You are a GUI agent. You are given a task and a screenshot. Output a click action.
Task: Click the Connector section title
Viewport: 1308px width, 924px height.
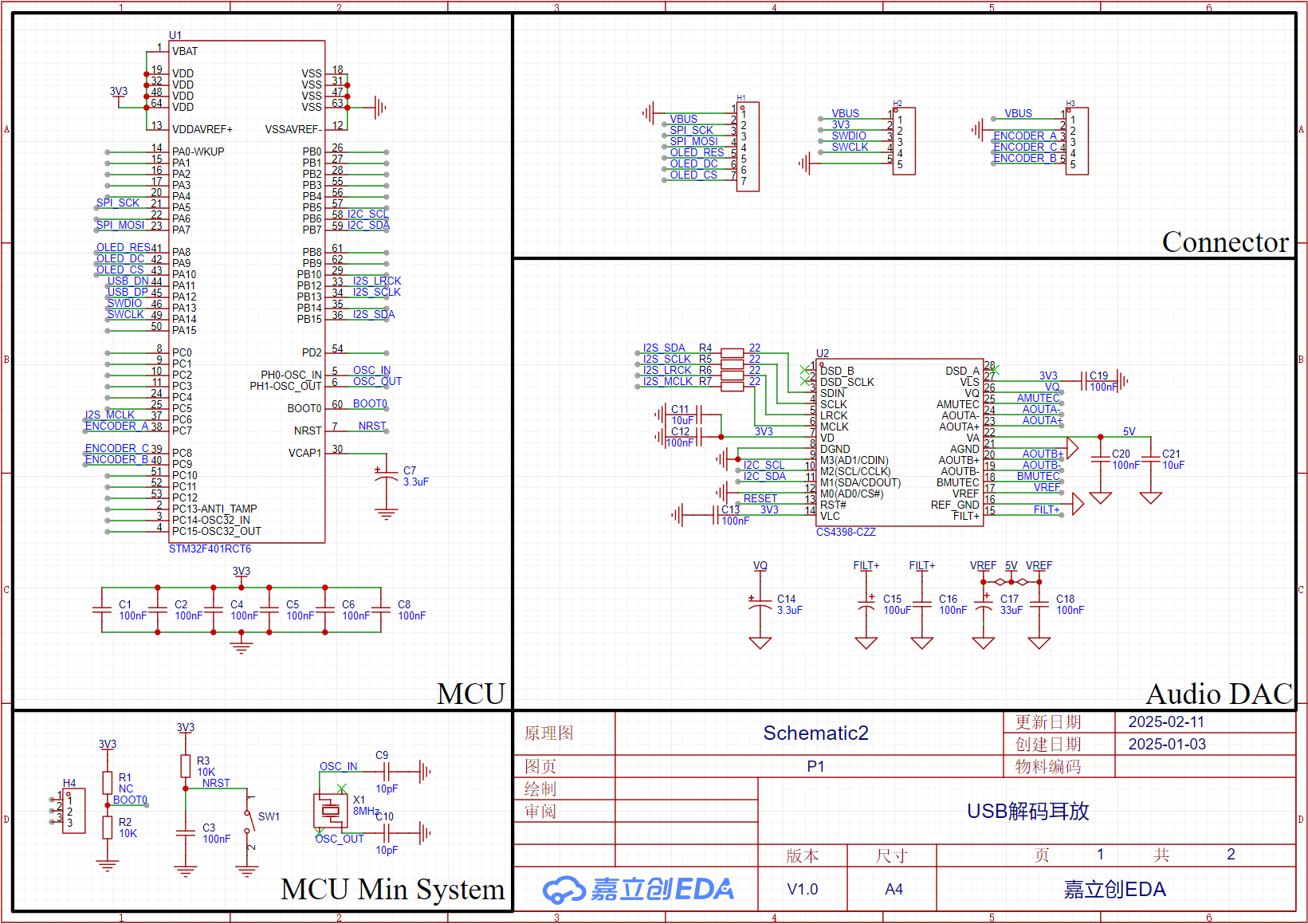(1225, 242)
